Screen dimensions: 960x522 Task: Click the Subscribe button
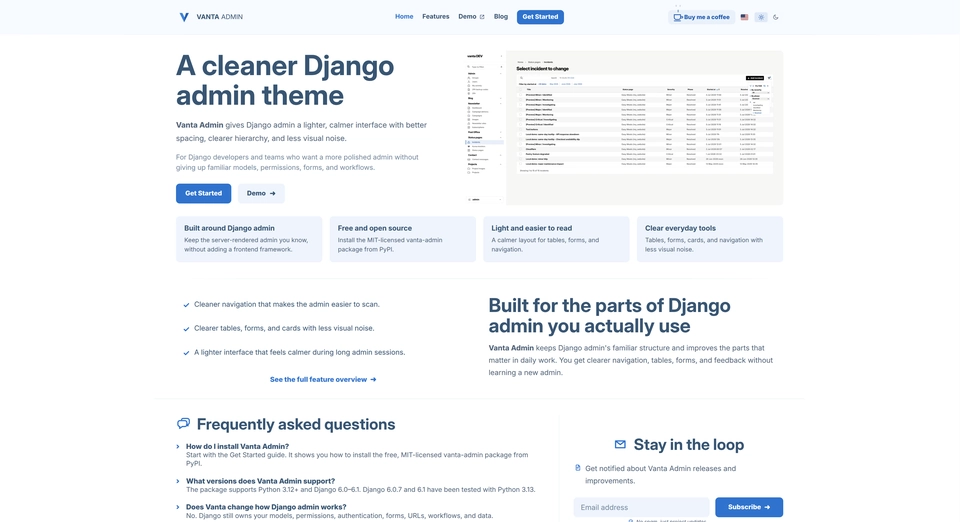pyautogui.click(x=749, y=507)
